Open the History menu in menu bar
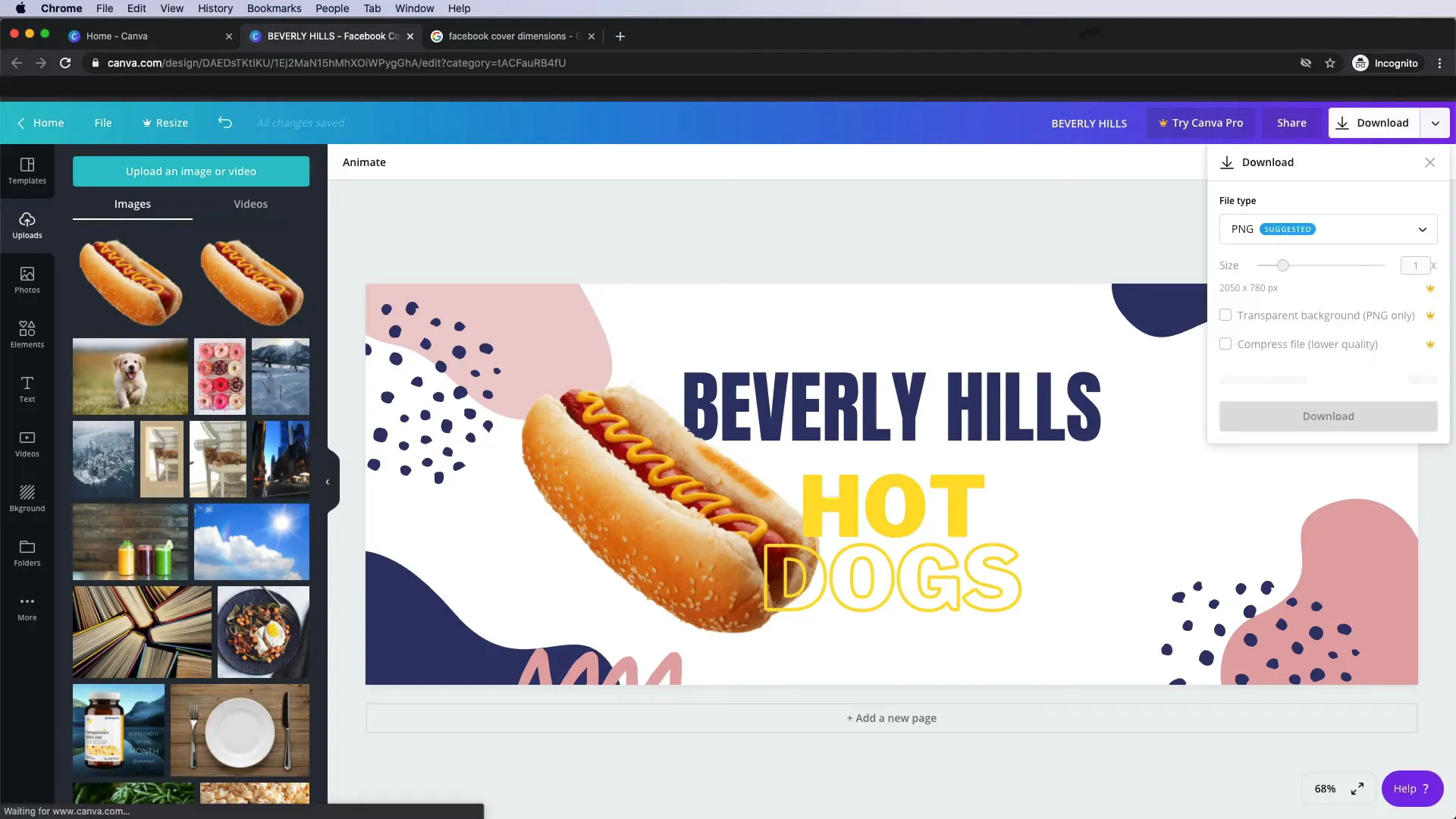Image resolution: width=1456 pixels, height=819 pixels. click(x=215, y=8)
